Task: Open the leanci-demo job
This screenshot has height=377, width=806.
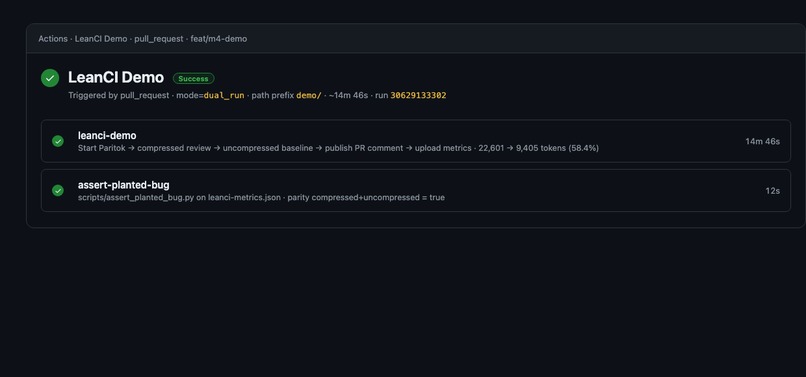Action: pos(415,141)
